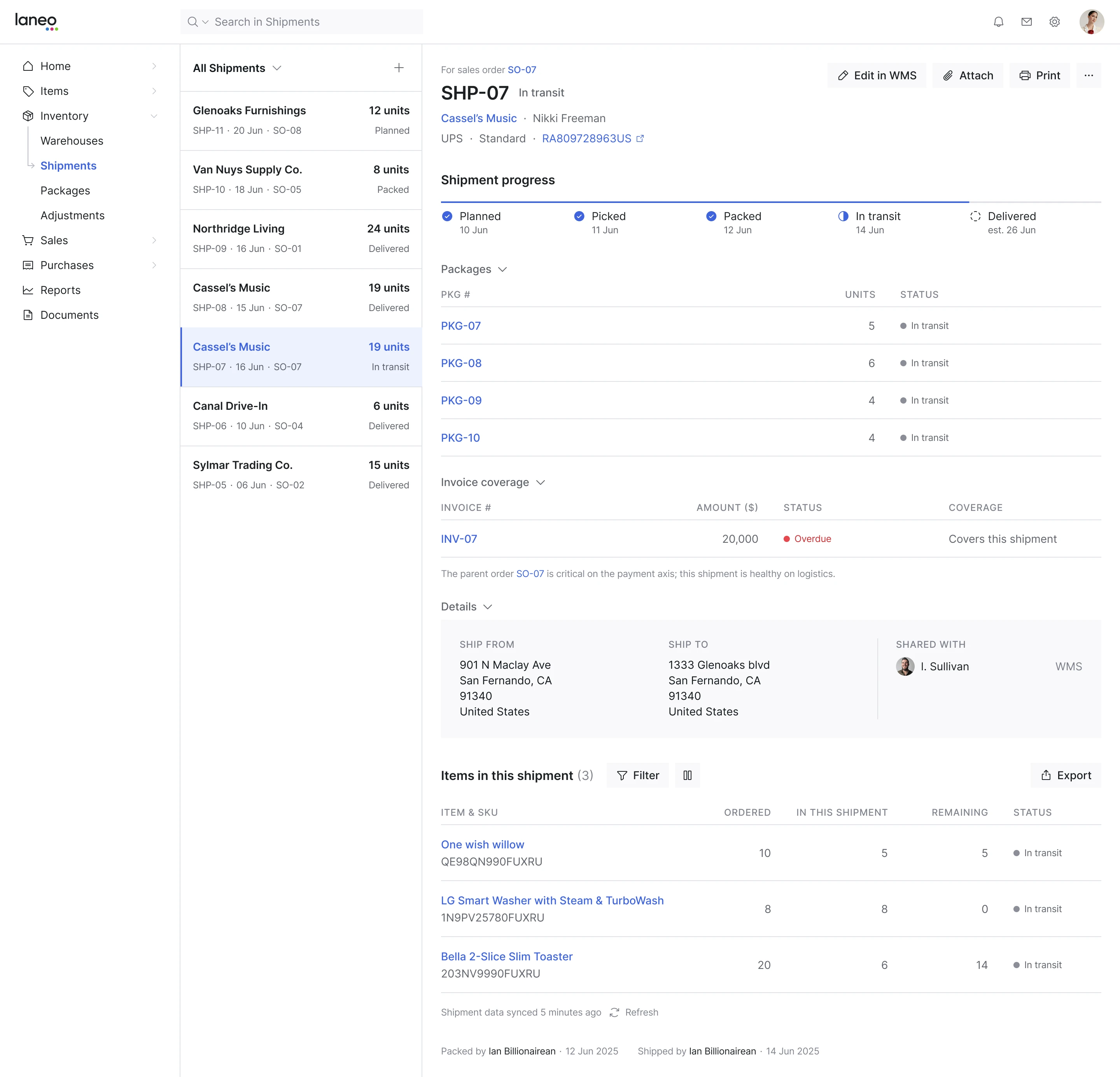Open package PKG-08
This screenshot has width=1120, height=1077.
(x=461, y=364)
